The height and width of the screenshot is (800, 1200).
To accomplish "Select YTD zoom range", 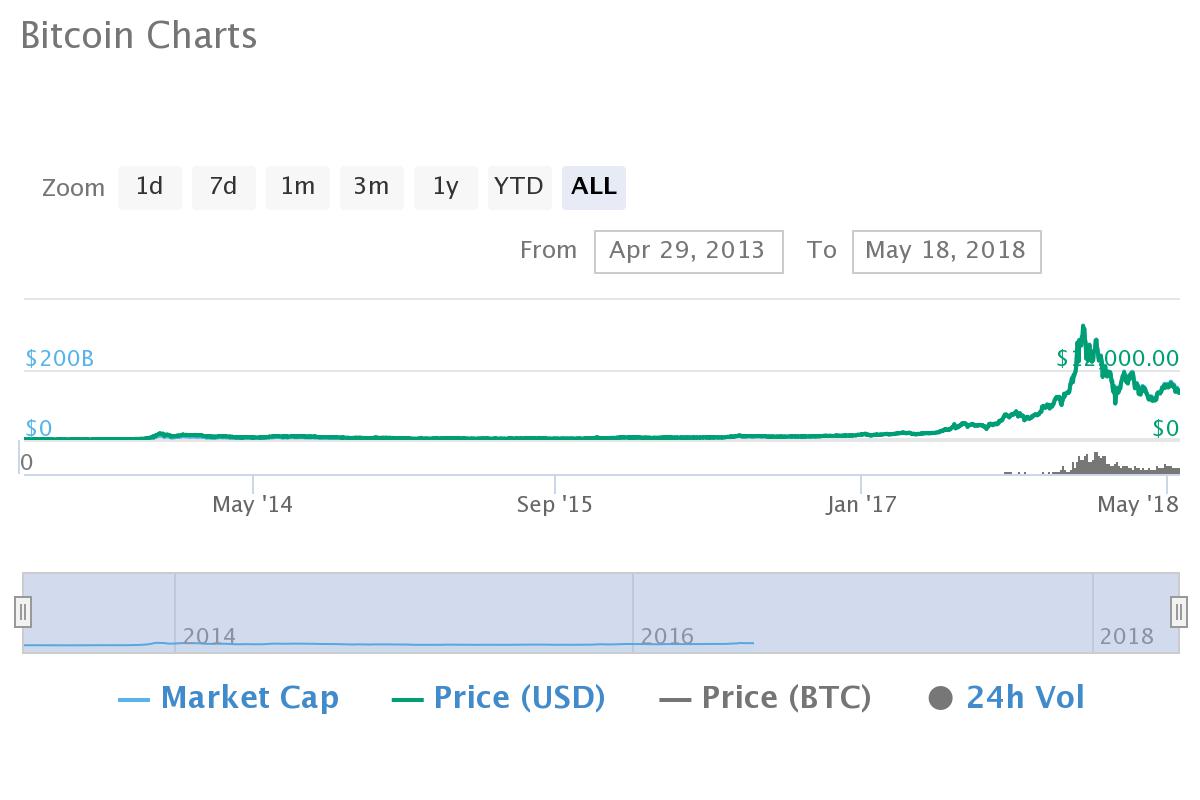I will tap(519, 187).
